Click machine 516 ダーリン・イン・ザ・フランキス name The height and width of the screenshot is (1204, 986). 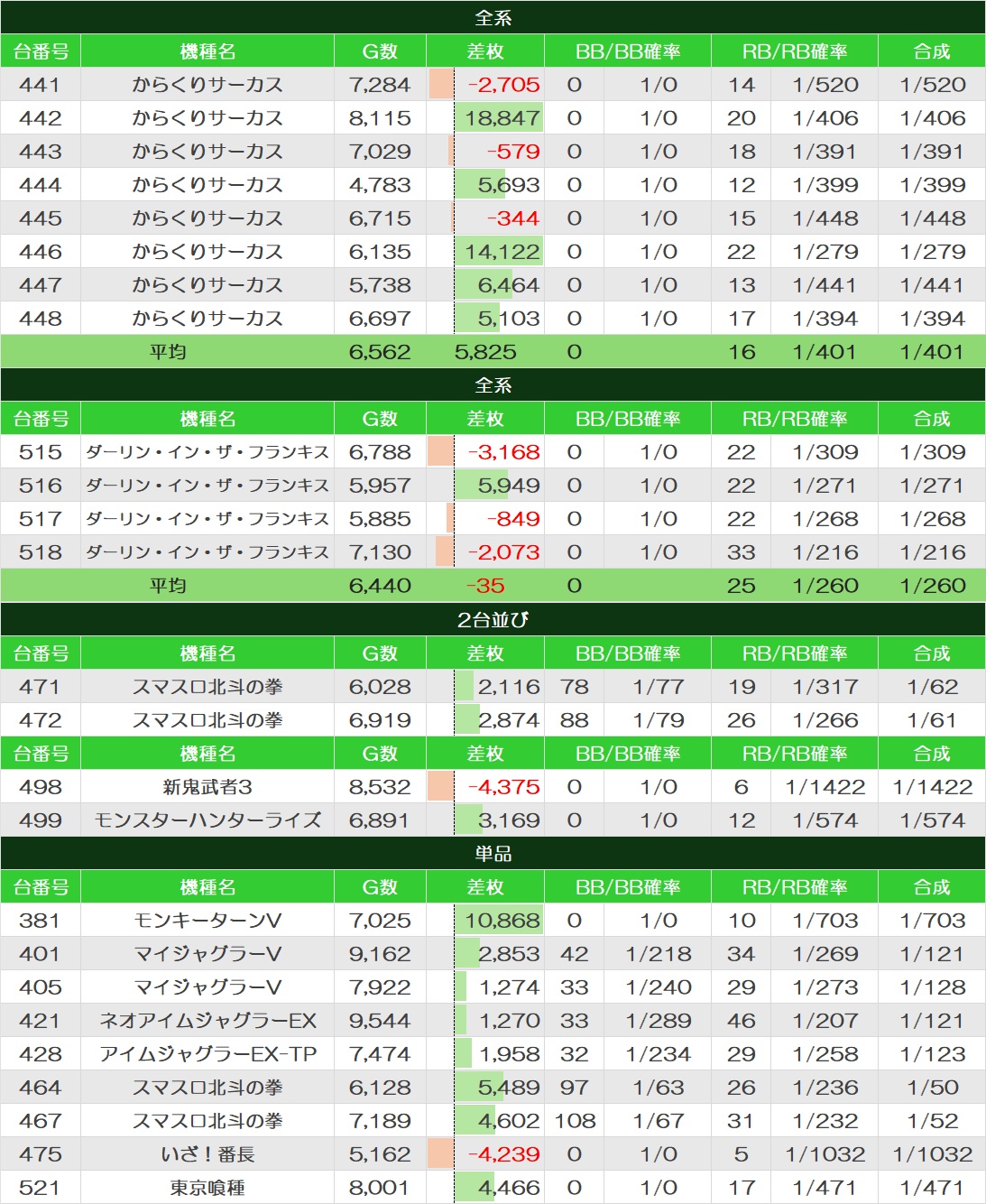pyautogui.click(x=207, y=486)
